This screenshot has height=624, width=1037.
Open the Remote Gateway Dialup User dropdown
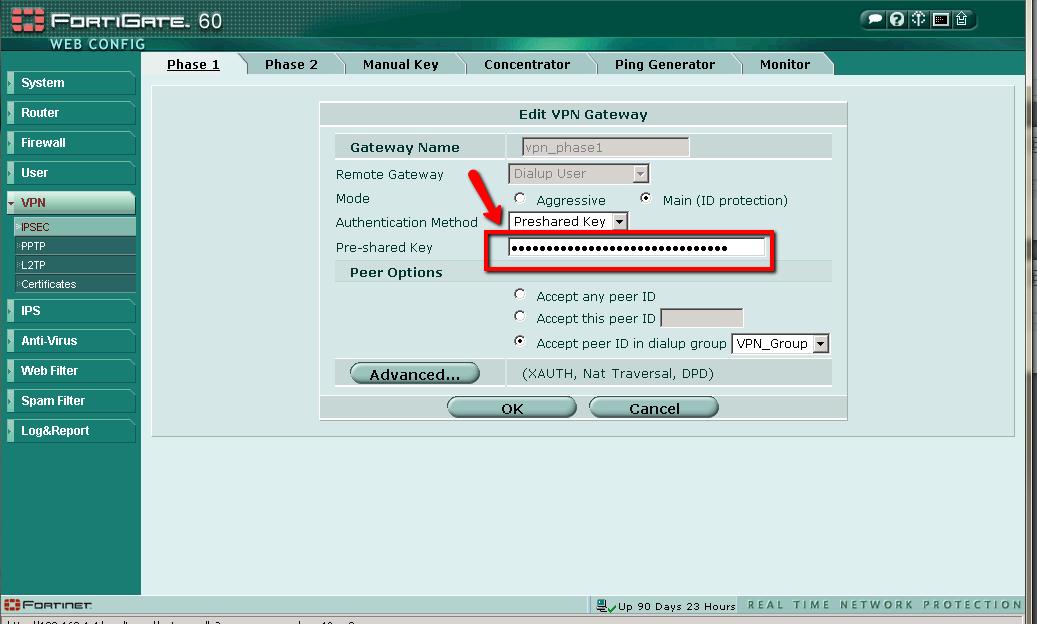(x=578, y=174)
